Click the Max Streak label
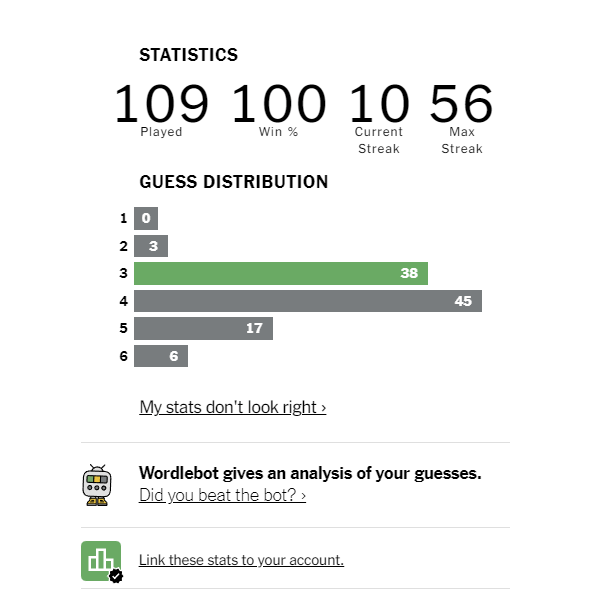 coord(462,140)
